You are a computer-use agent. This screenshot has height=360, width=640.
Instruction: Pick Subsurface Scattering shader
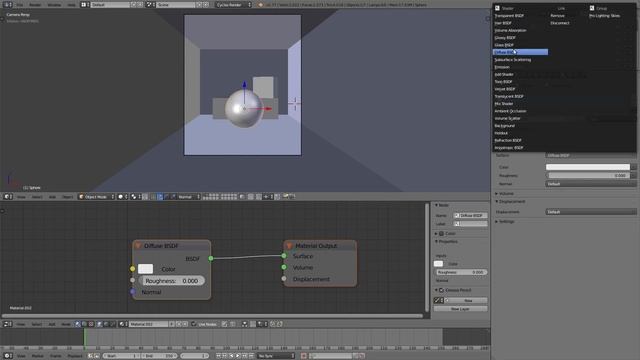[x=513, y=60]
